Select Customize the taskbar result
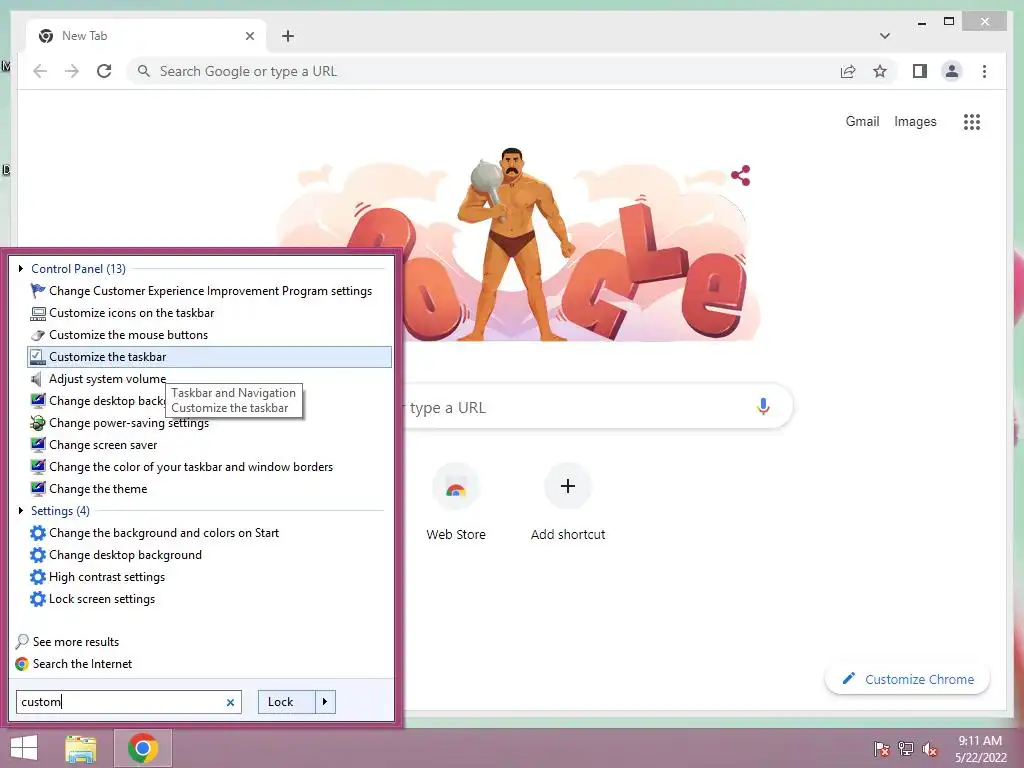 coord(210,357)
